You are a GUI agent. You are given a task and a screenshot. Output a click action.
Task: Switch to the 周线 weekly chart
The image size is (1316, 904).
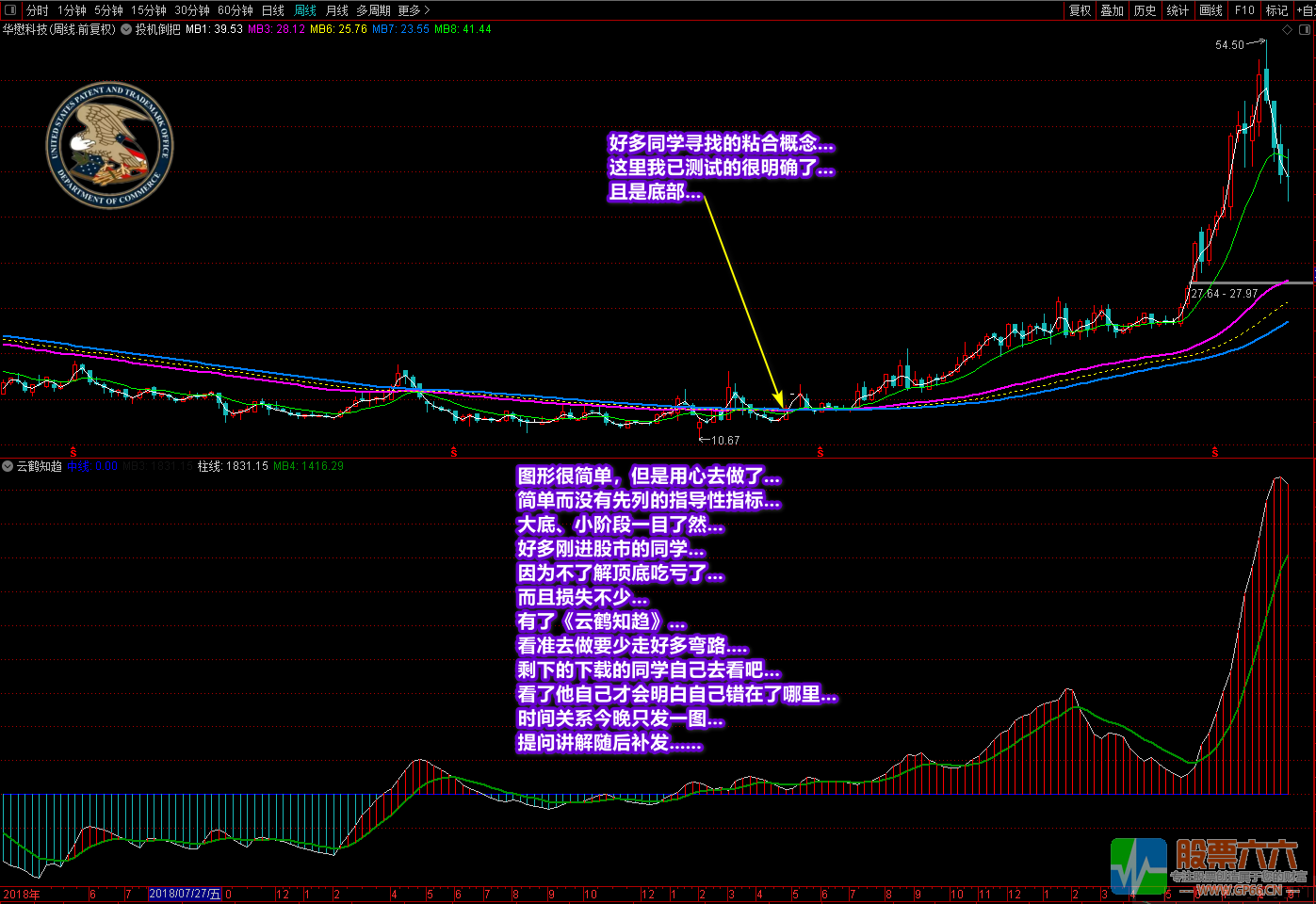305,10
